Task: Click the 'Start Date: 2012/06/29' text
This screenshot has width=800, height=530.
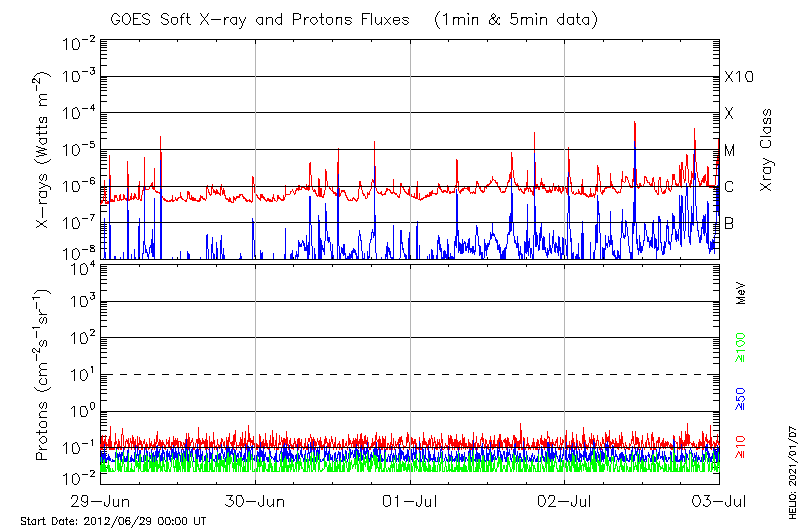Action: pos(113,521)
